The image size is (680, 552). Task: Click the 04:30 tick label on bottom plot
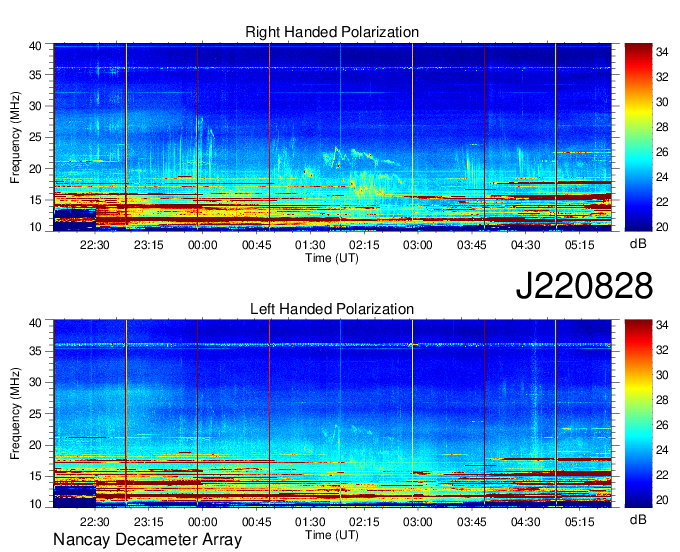525,522
